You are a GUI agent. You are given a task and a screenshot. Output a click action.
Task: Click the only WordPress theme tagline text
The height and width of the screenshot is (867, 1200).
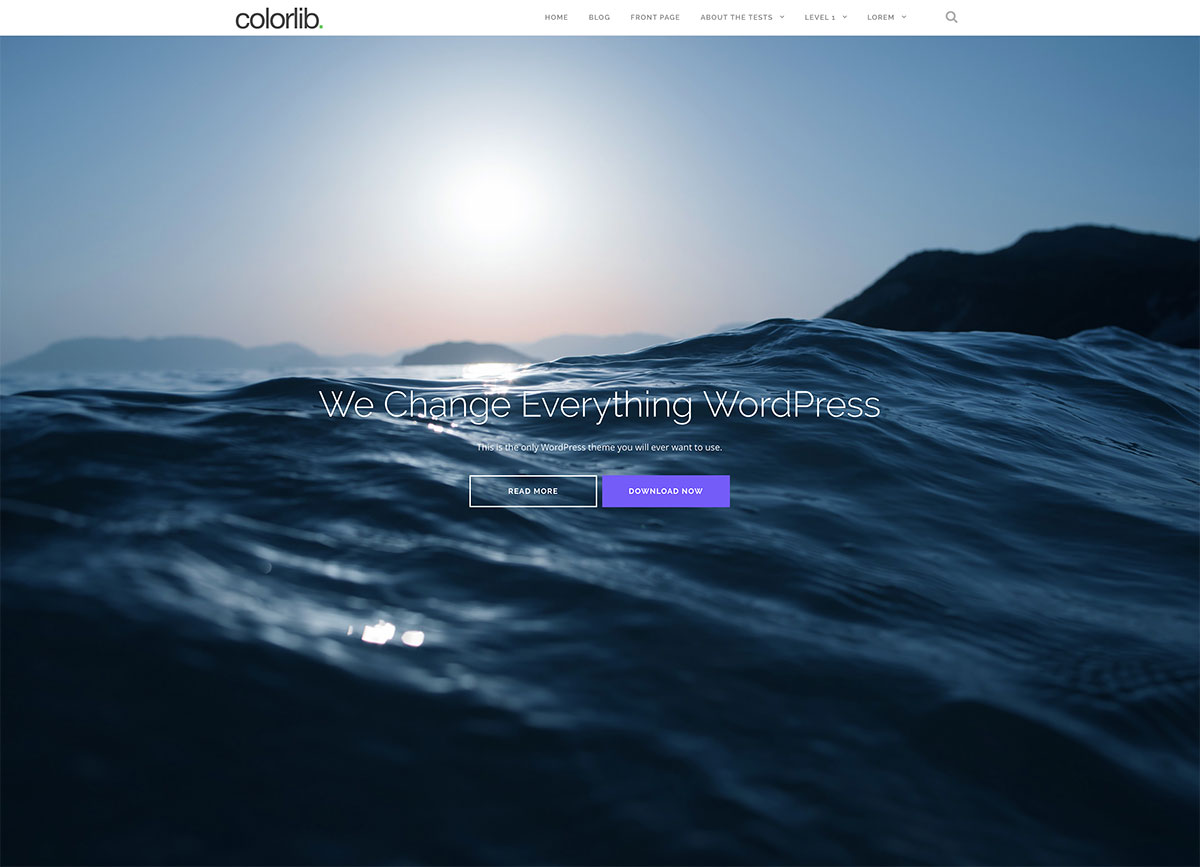tap(599, 447)
